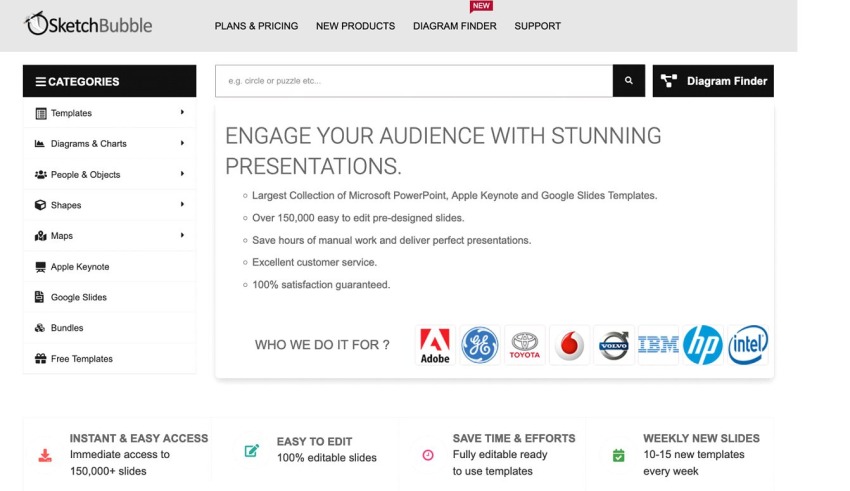Click 'Save hours of manual work' bullet
850x491 pixels.
391,240
